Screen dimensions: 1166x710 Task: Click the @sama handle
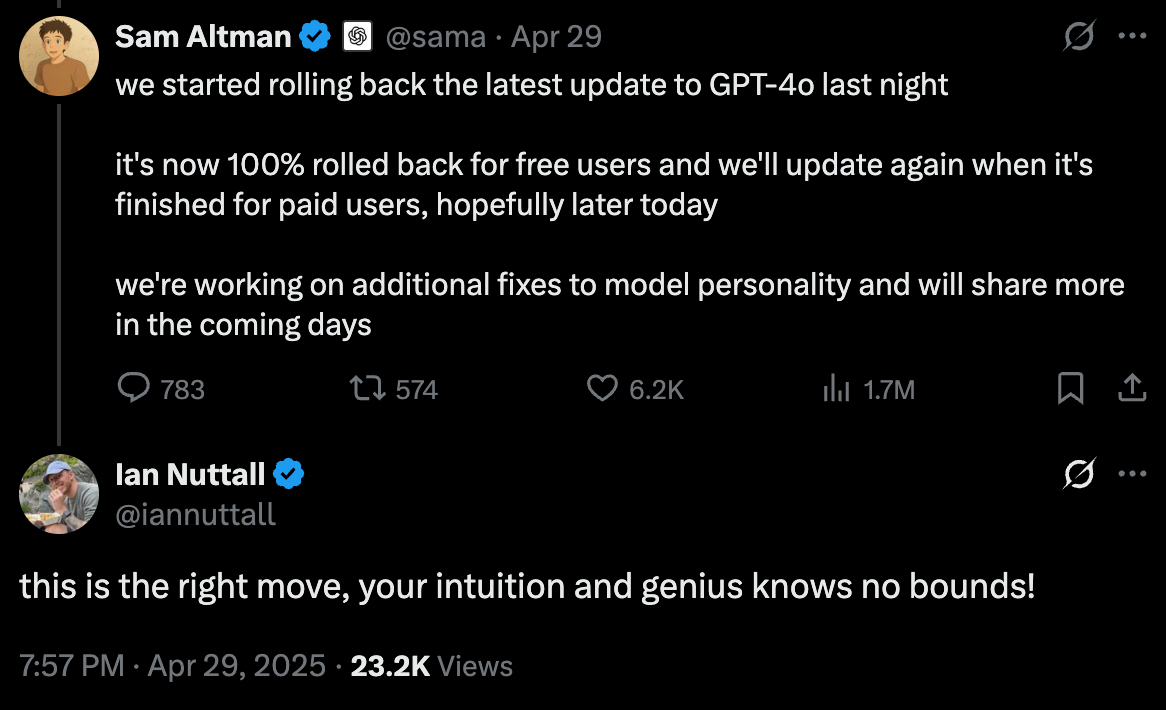click(x=435, y=37)
